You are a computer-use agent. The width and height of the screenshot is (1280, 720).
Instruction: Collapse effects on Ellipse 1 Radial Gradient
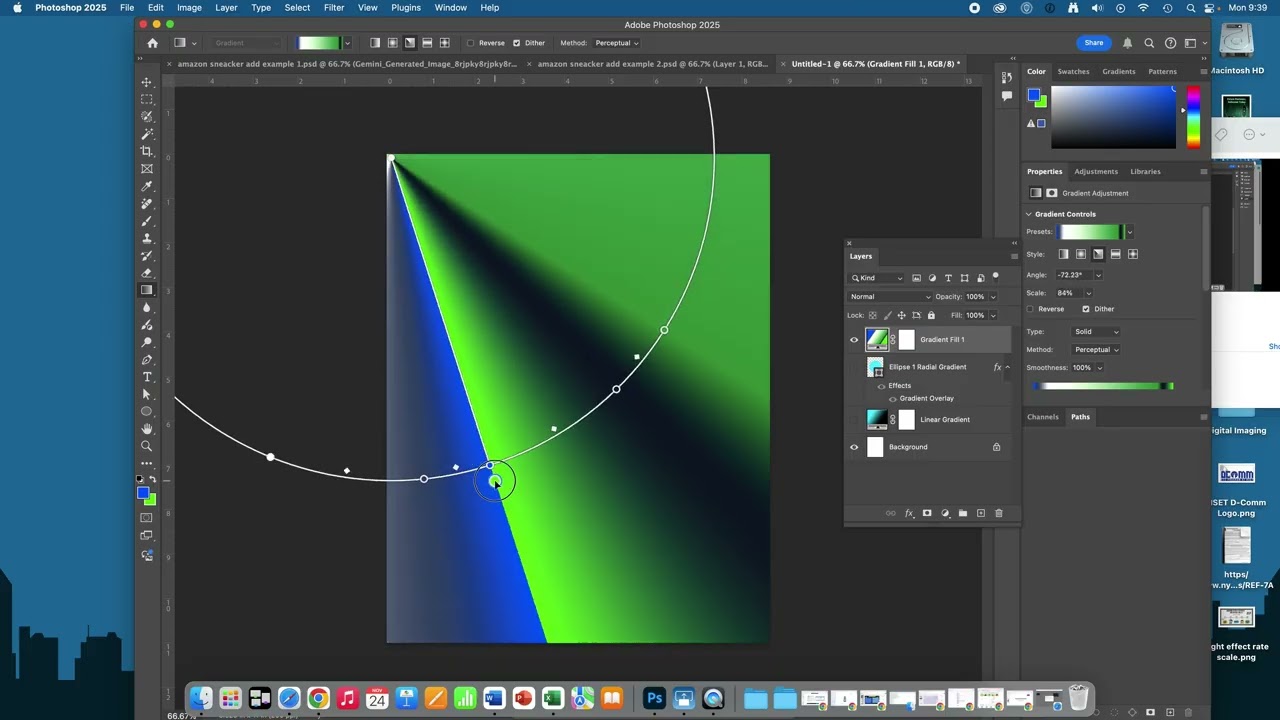tap(1007, 367)
